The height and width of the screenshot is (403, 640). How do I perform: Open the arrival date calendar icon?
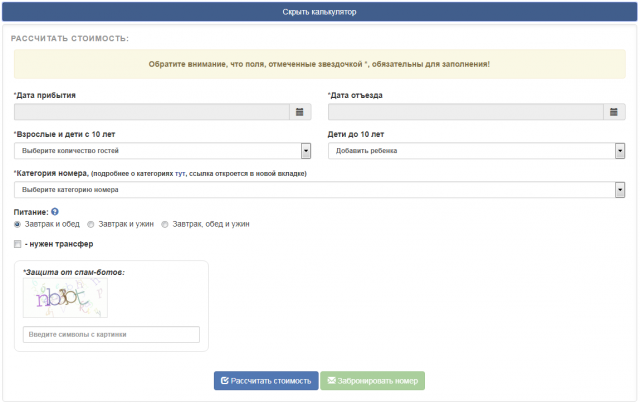[300, 112]
